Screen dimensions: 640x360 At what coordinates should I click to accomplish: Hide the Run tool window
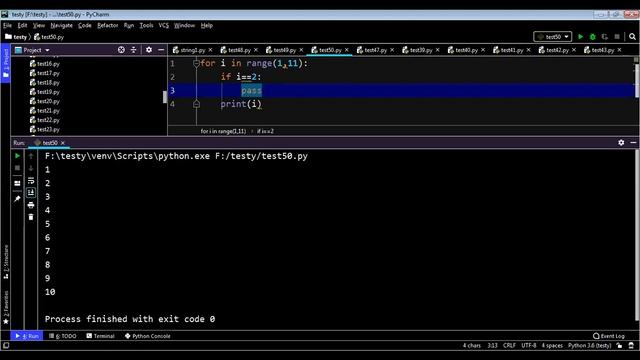[x=633, y=142]
